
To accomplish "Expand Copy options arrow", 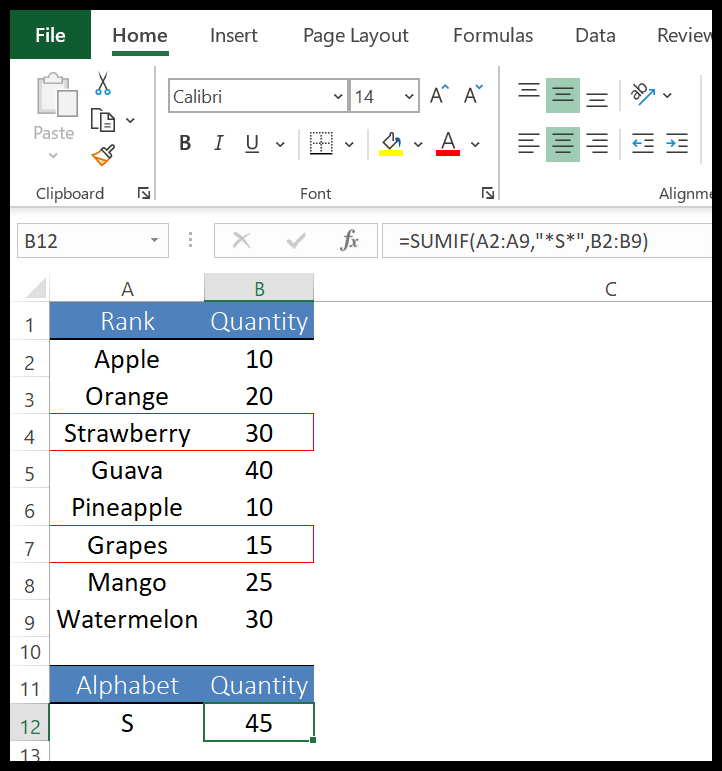I will click(130, 120).
